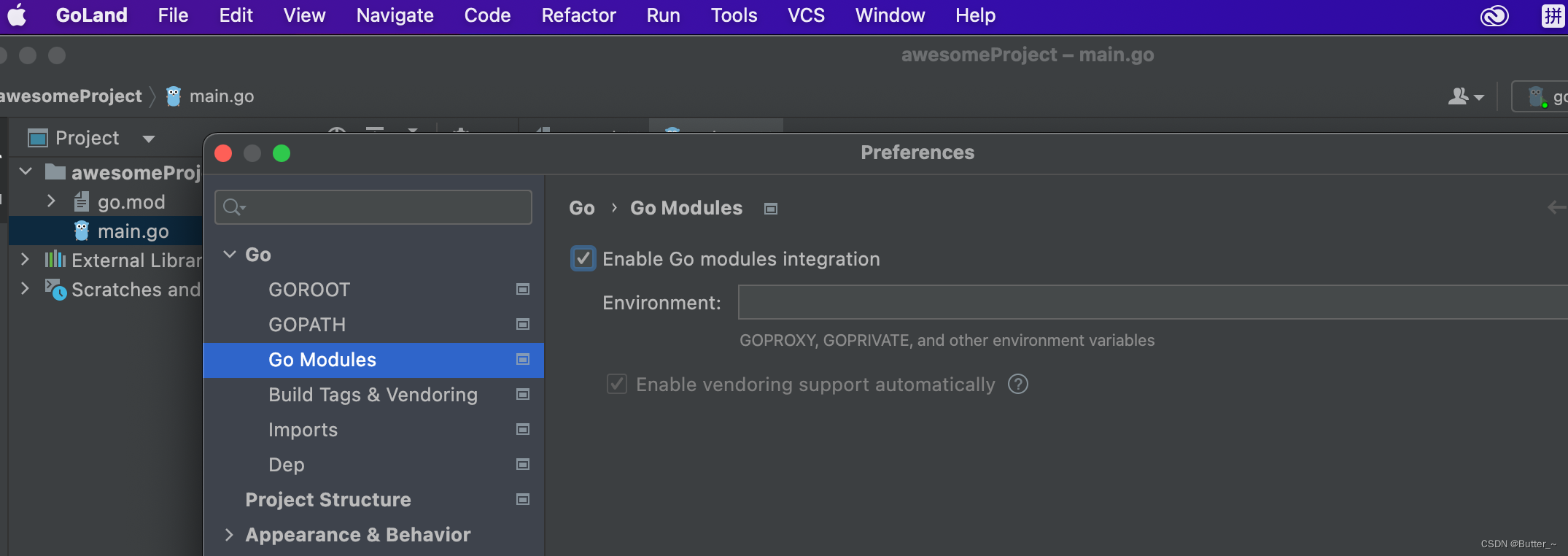The height and width of the screenshot is (556, 1568).
Task: Expand the go.mod node
Action: [x=51, y=201]
